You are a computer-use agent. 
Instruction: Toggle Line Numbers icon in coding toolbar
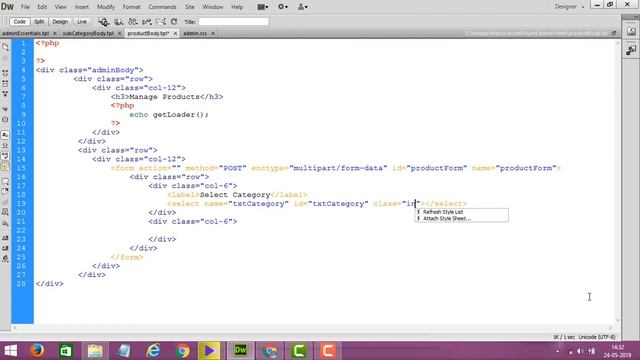coord(5,135)
